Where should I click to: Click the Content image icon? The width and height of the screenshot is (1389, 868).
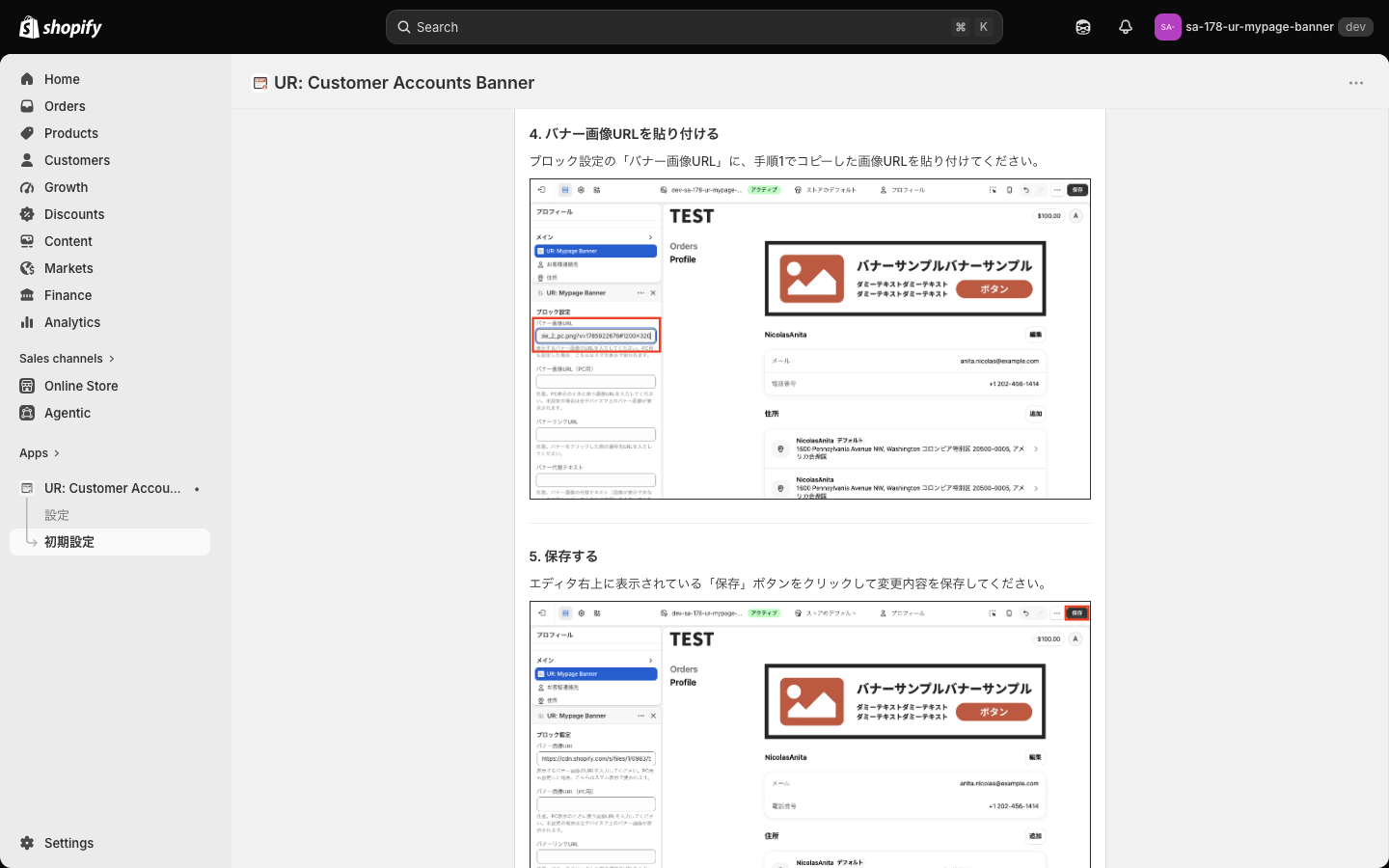(27, 241)
